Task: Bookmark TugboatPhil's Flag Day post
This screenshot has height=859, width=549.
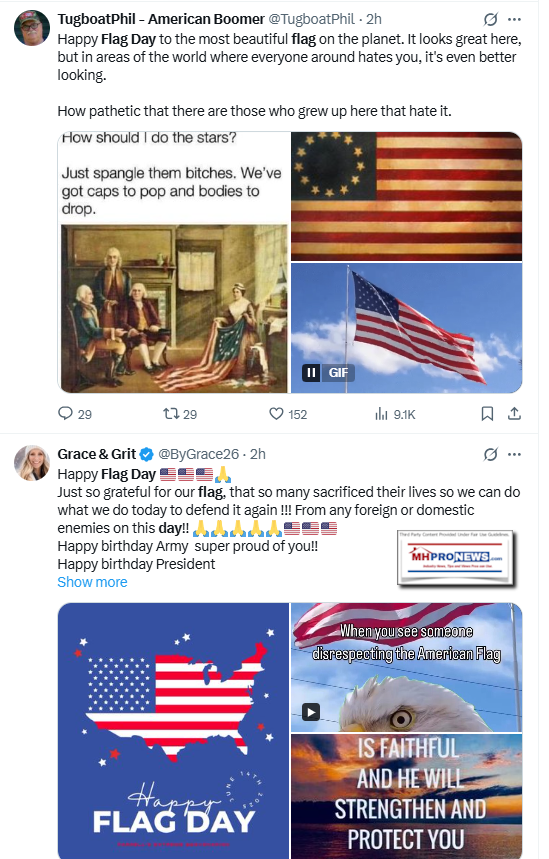Action: coord(487,414)
